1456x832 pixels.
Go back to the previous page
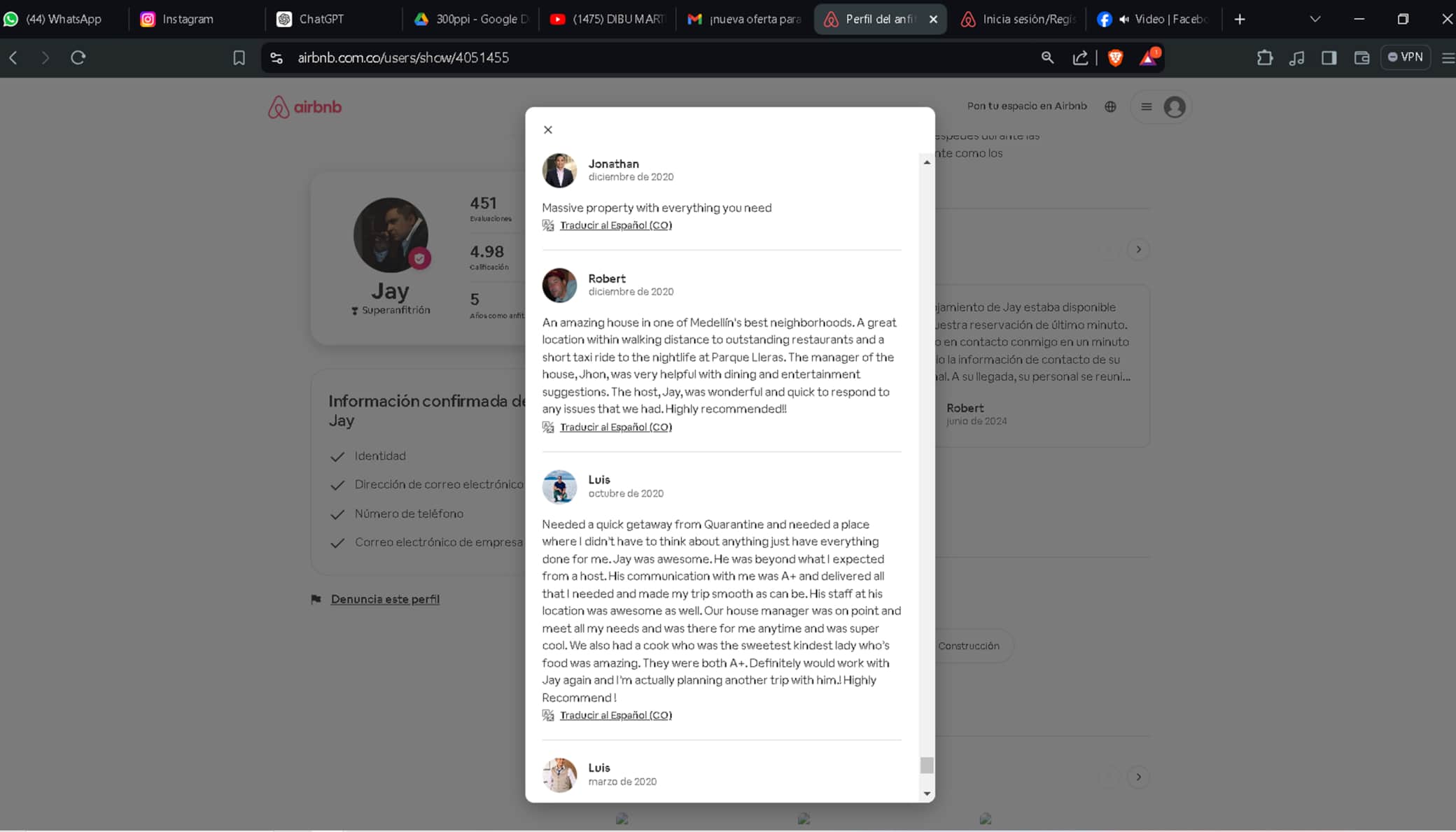coord(13,57)
